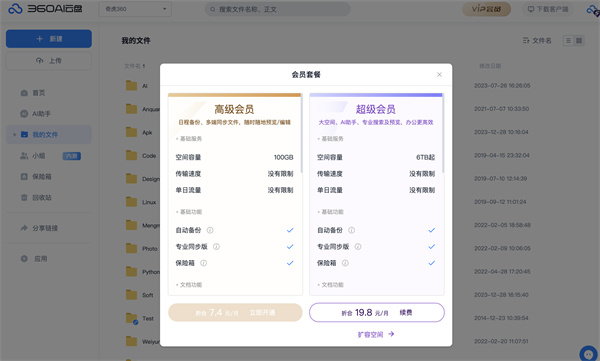
Task: Open the expand storage space link
Action: (376, 334)
